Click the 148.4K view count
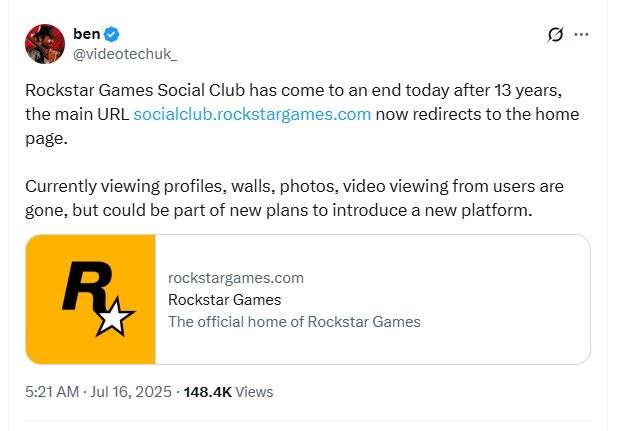 click(208, 392)
